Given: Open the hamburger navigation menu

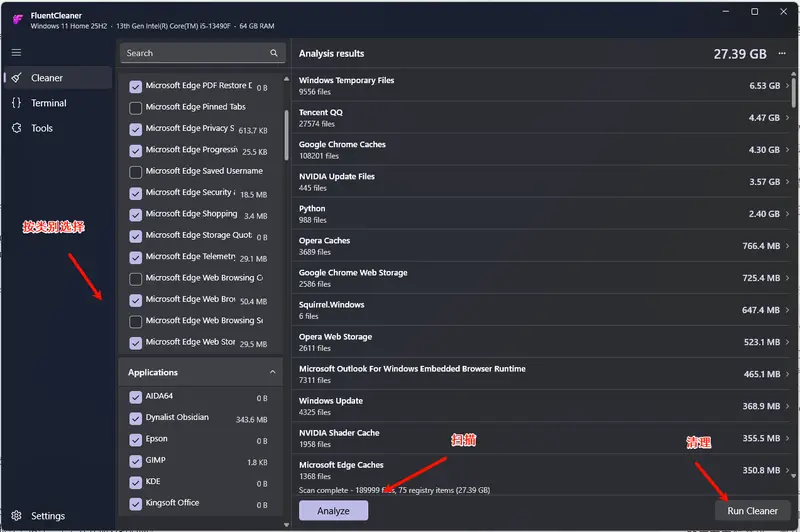Looking at the screenshot, I should coord(16,53).
